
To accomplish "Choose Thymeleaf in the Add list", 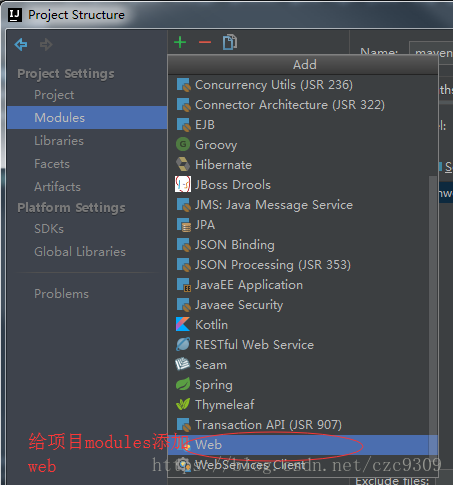I will click(x=303, y=405).
